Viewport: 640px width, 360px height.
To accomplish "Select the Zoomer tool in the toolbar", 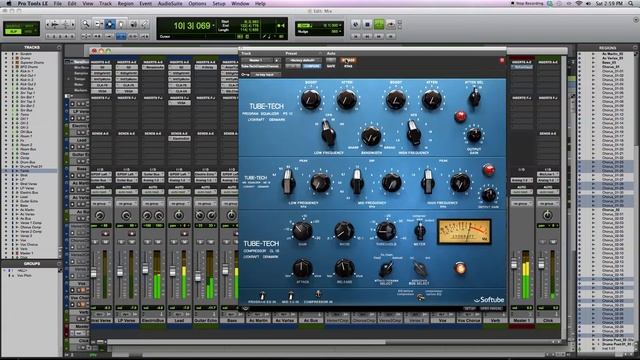I will [x=85, y=24].
